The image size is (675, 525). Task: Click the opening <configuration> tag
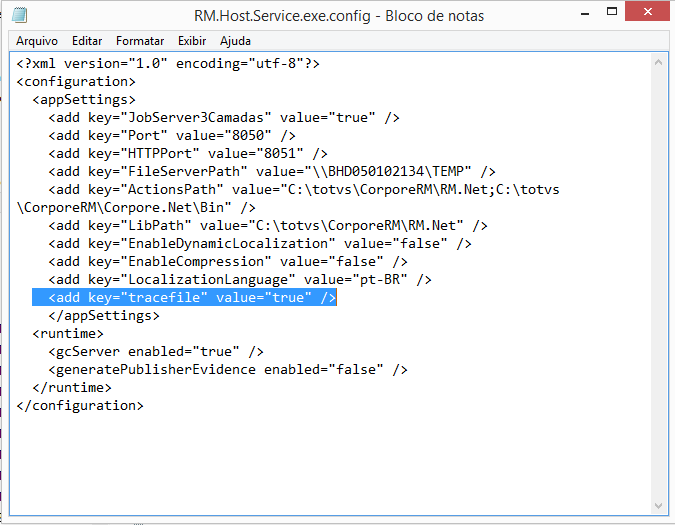pyautogui.click(x=76, y=82)
